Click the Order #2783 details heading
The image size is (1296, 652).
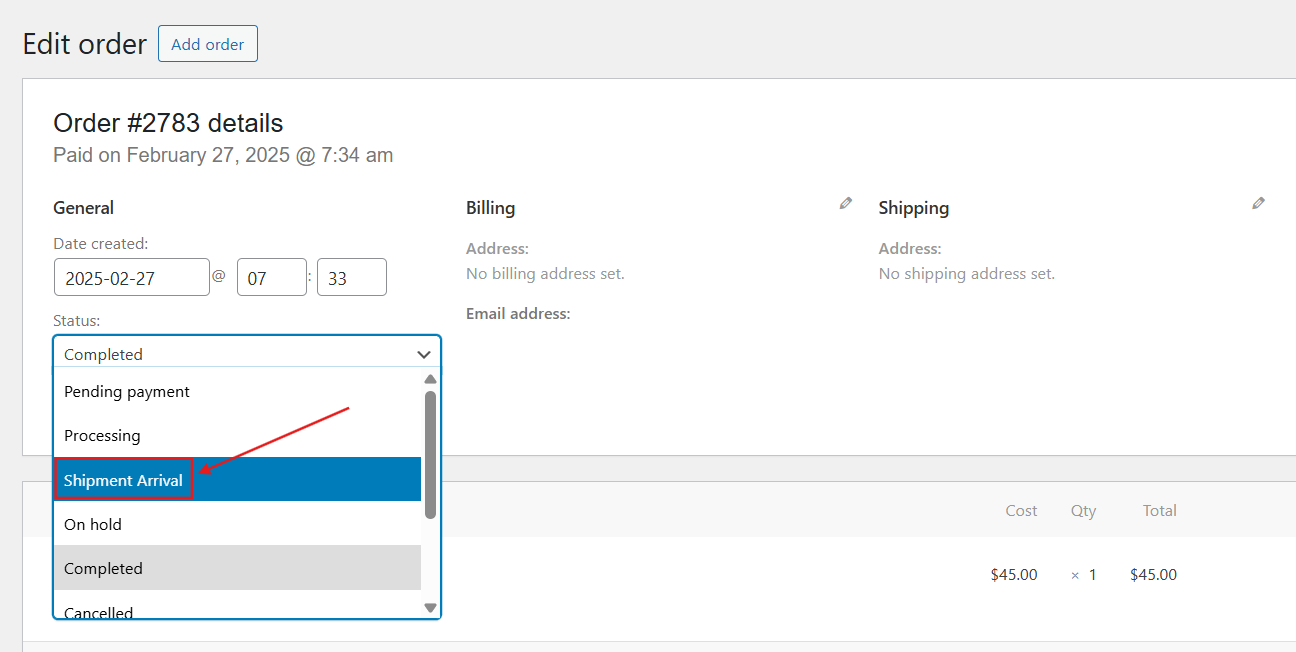pyautogui.click(x=168, y=123)
